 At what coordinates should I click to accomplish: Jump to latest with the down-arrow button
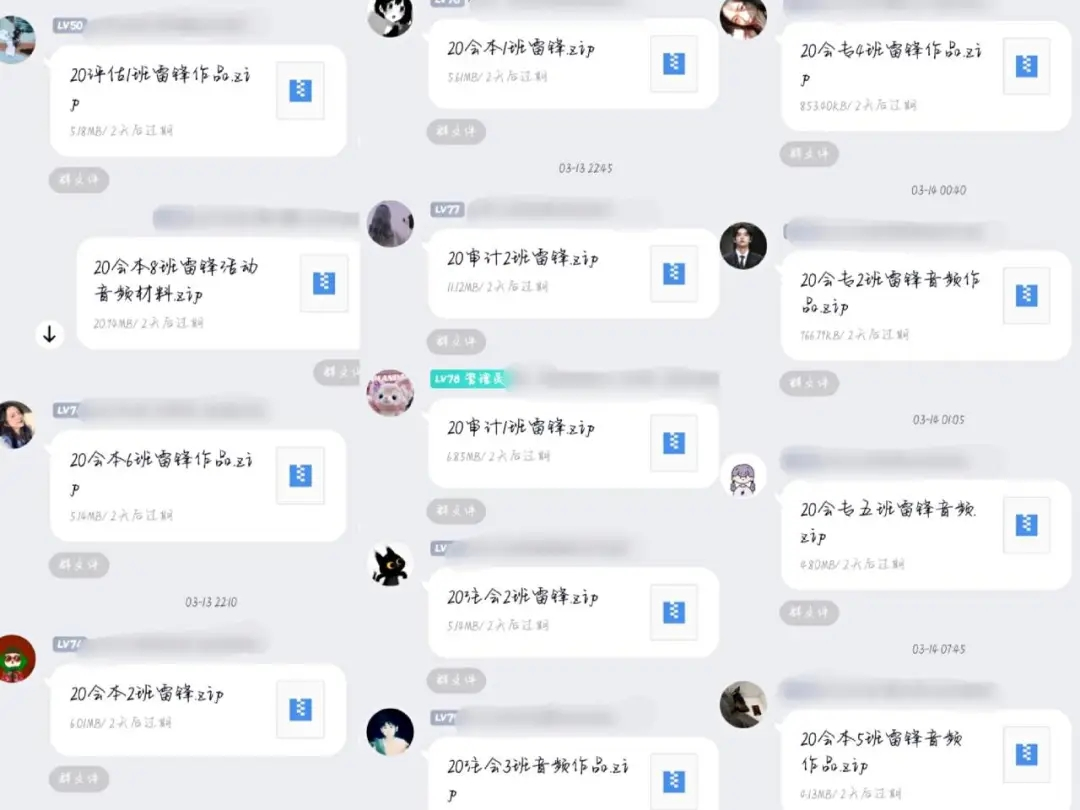point(50,335)
